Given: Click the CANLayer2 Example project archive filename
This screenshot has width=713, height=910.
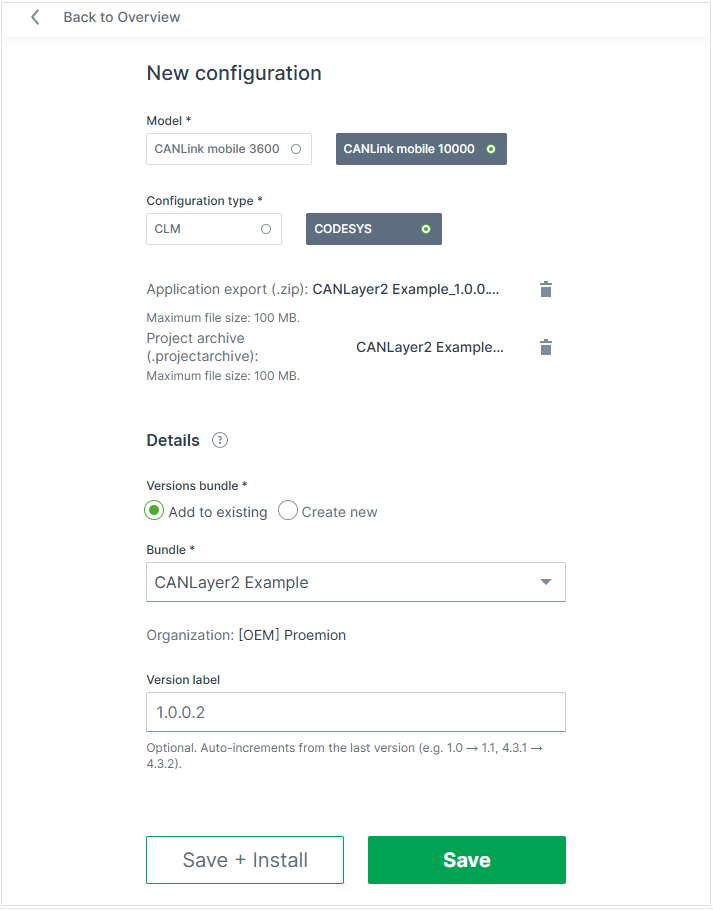Looking at the screenshot, I should click(430, 347).
